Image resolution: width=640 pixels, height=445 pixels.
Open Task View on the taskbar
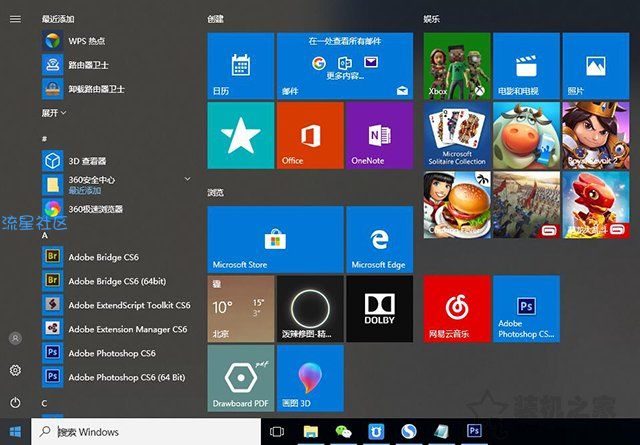coord(277,432)
